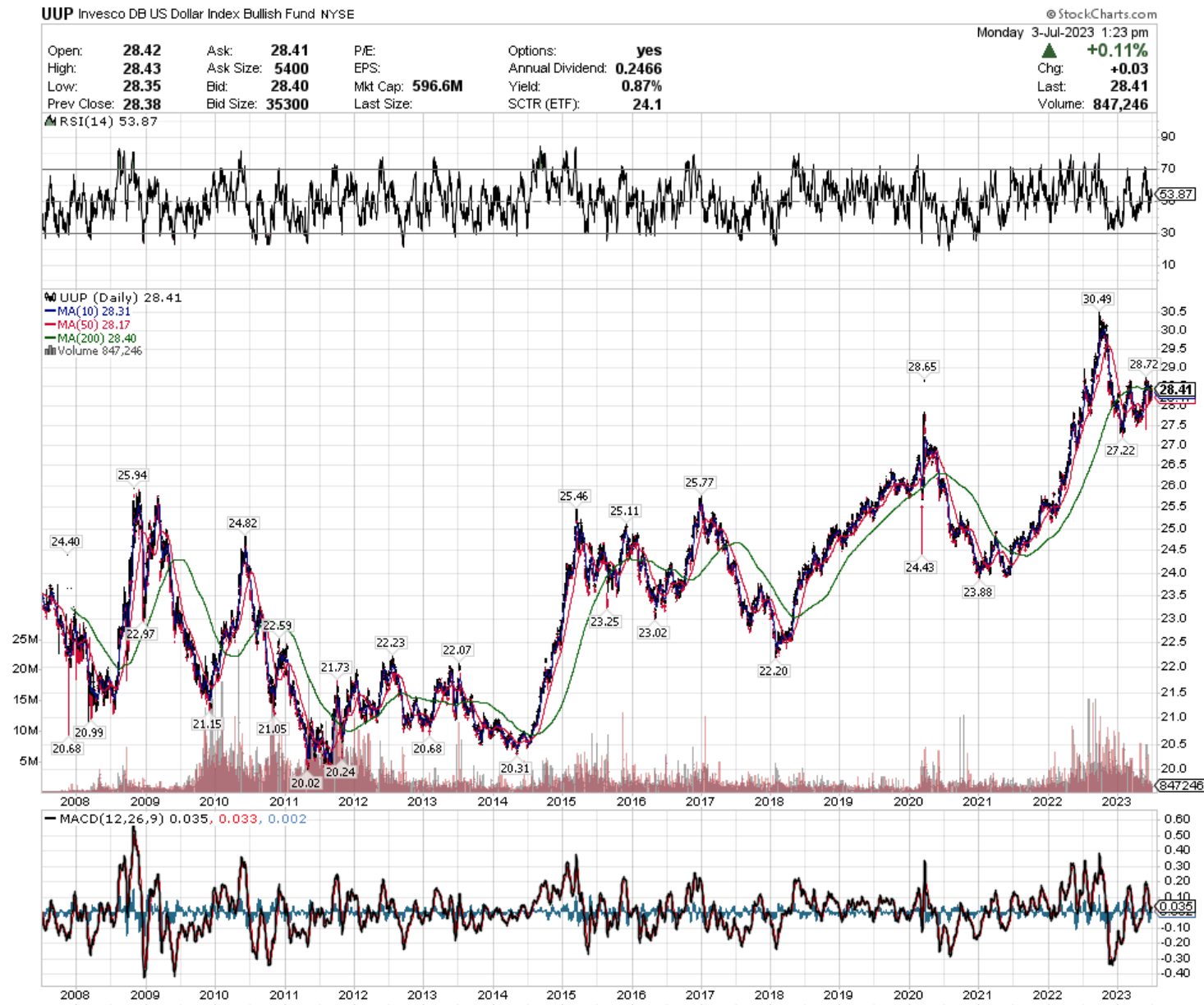This screenshot has height=1005, width=1204.
Task: Click the 2023 peak label 28.72
Action: [x=1143, y=365]
